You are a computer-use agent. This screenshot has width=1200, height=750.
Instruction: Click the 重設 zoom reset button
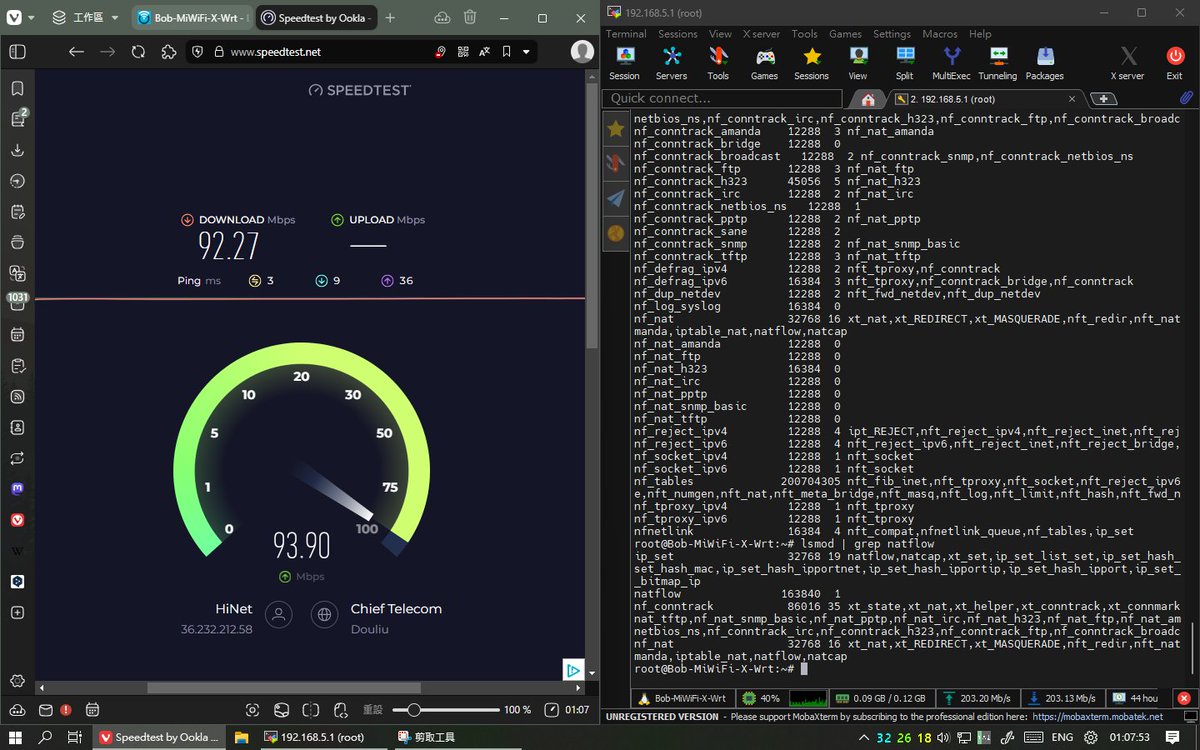click(373, 710)
